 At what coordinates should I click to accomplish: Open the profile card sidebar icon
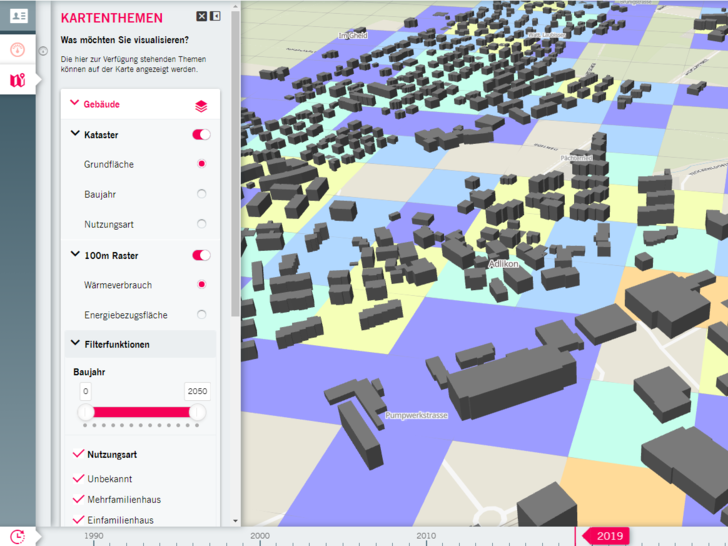[x=18, y=16]
